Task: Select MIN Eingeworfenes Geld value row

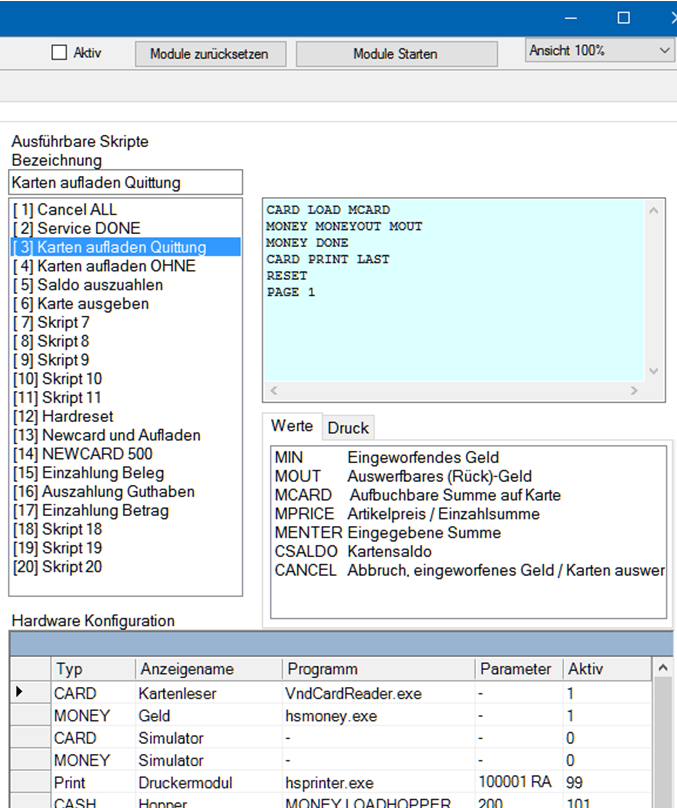Action: coord(468,458)
